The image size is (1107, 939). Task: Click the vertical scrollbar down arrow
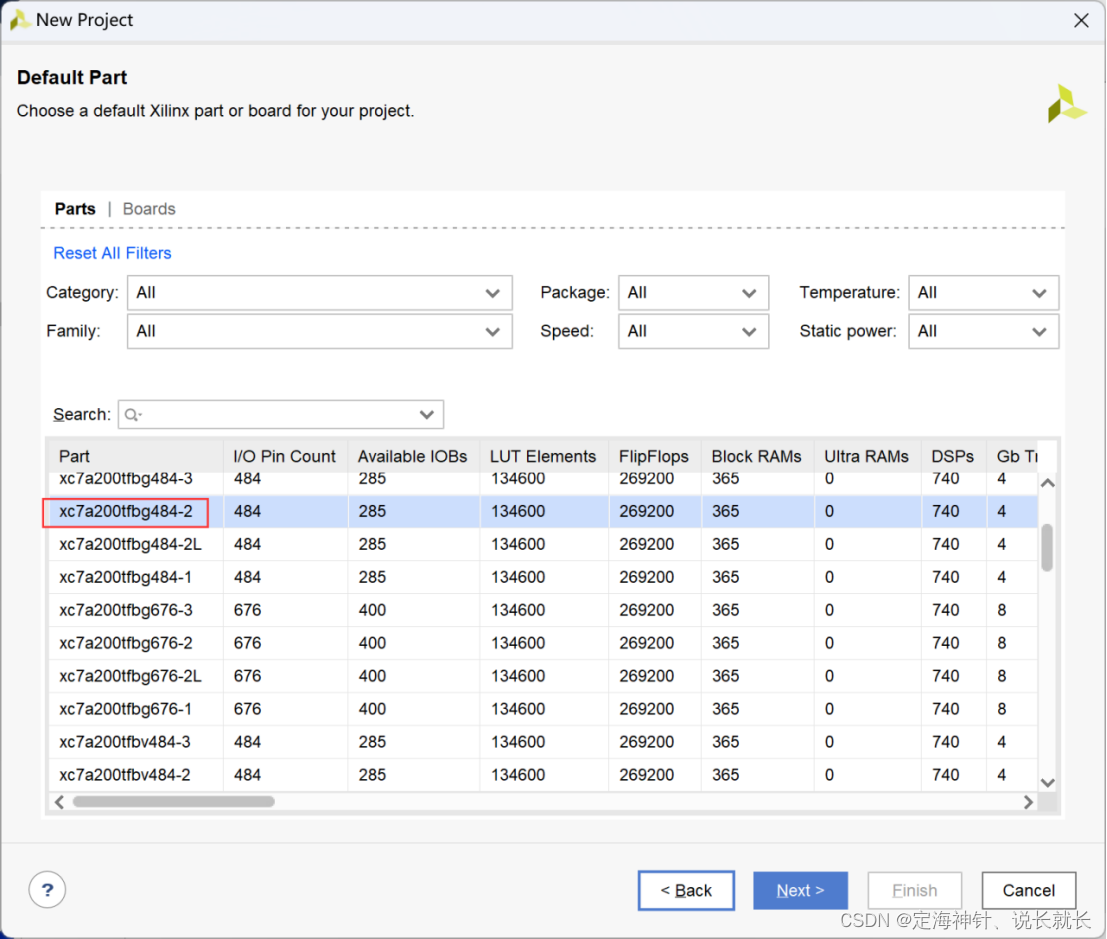(x=1048, y=783)
